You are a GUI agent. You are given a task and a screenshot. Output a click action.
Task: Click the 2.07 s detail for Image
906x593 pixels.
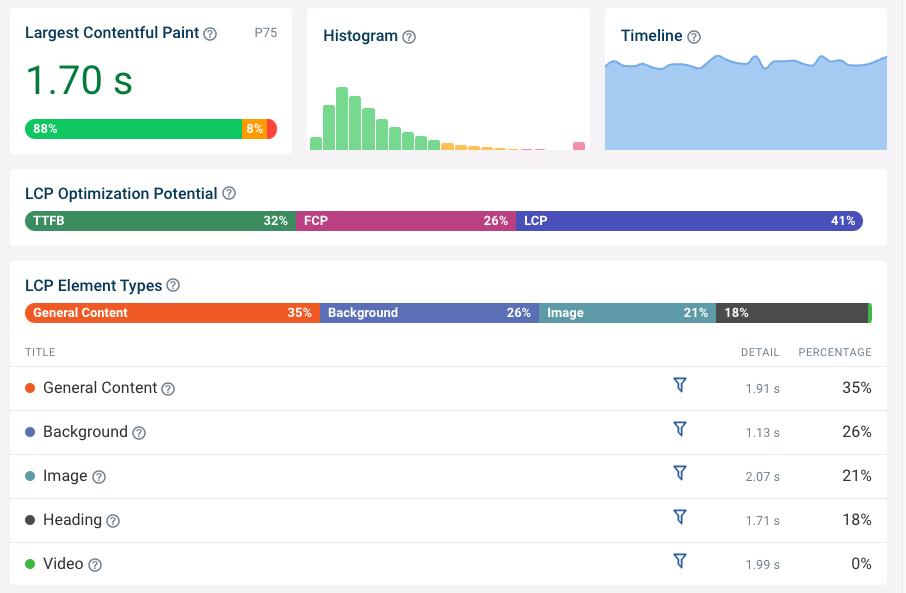click(x=762, y=476)
